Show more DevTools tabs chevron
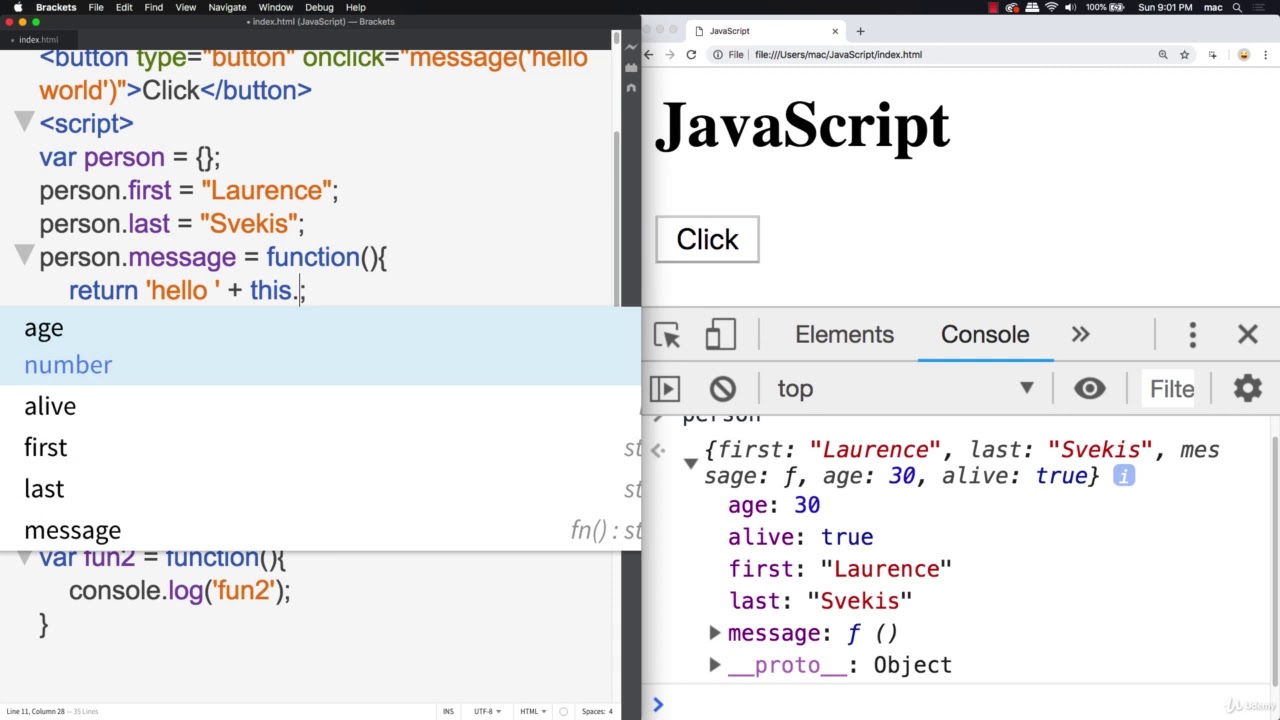 [x=1080, y=335]
